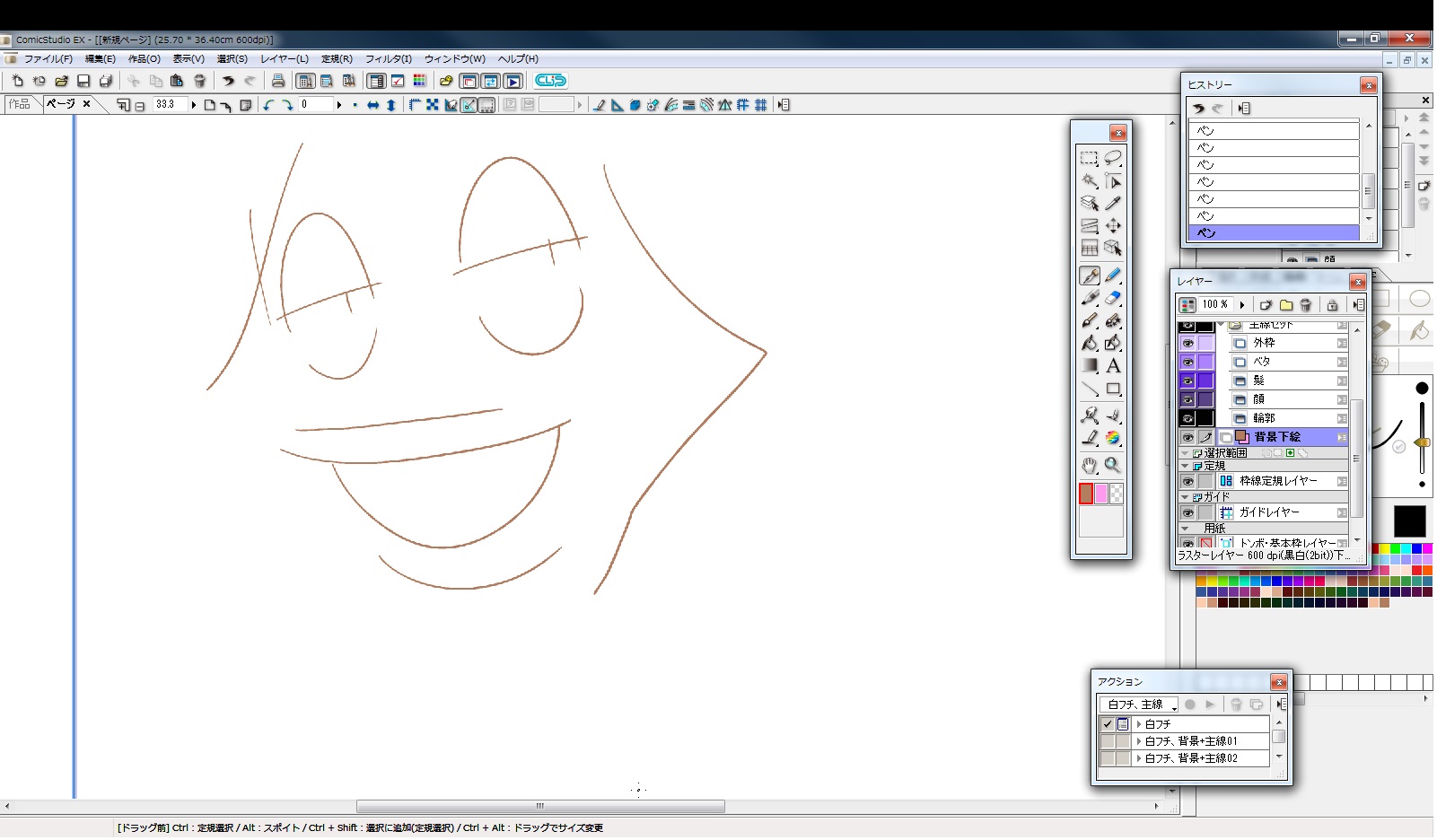This screenshot has height=840, width=1437.
Task: Choose the eraser tool
Action: [1113, 298]
